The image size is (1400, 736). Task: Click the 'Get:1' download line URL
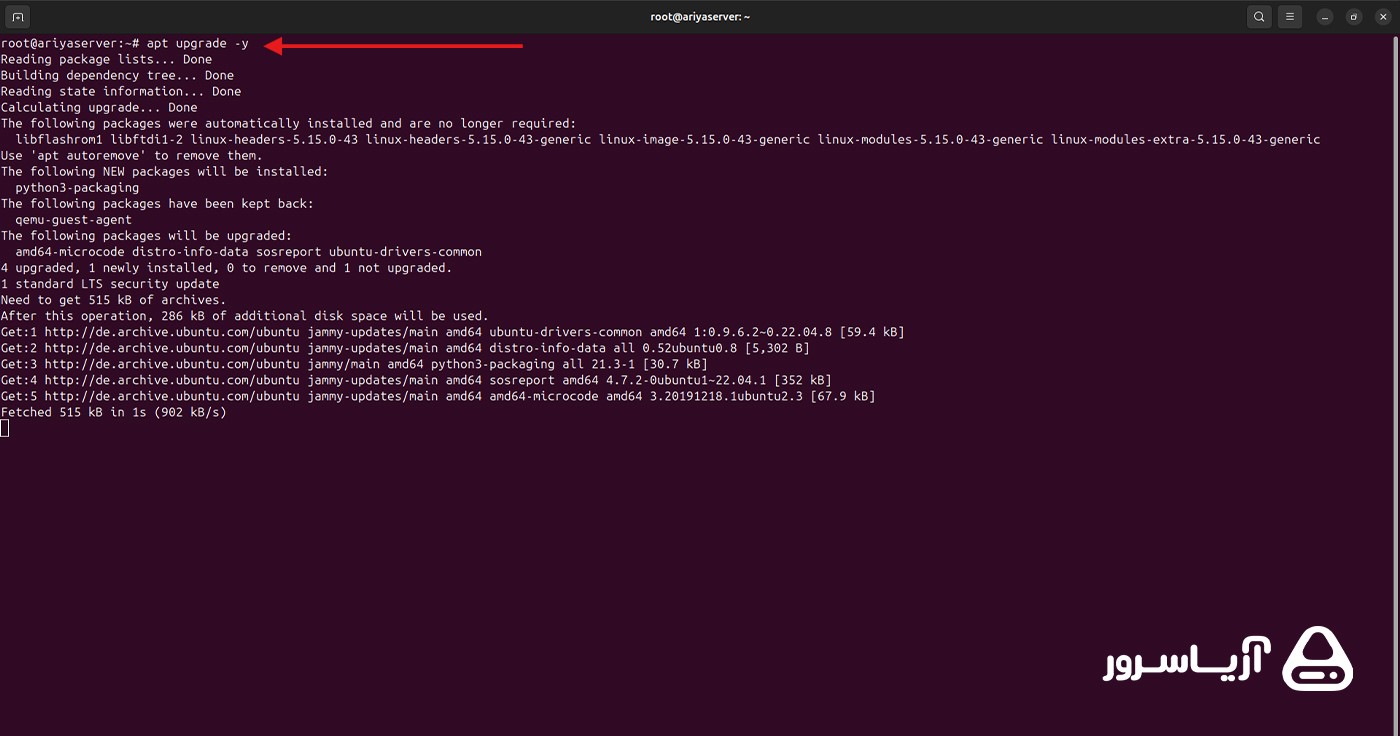coord(172,331)
